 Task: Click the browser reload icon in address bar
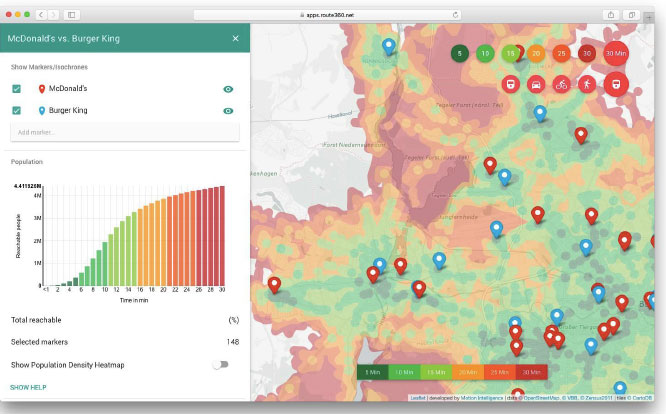(x=456, y=15)
